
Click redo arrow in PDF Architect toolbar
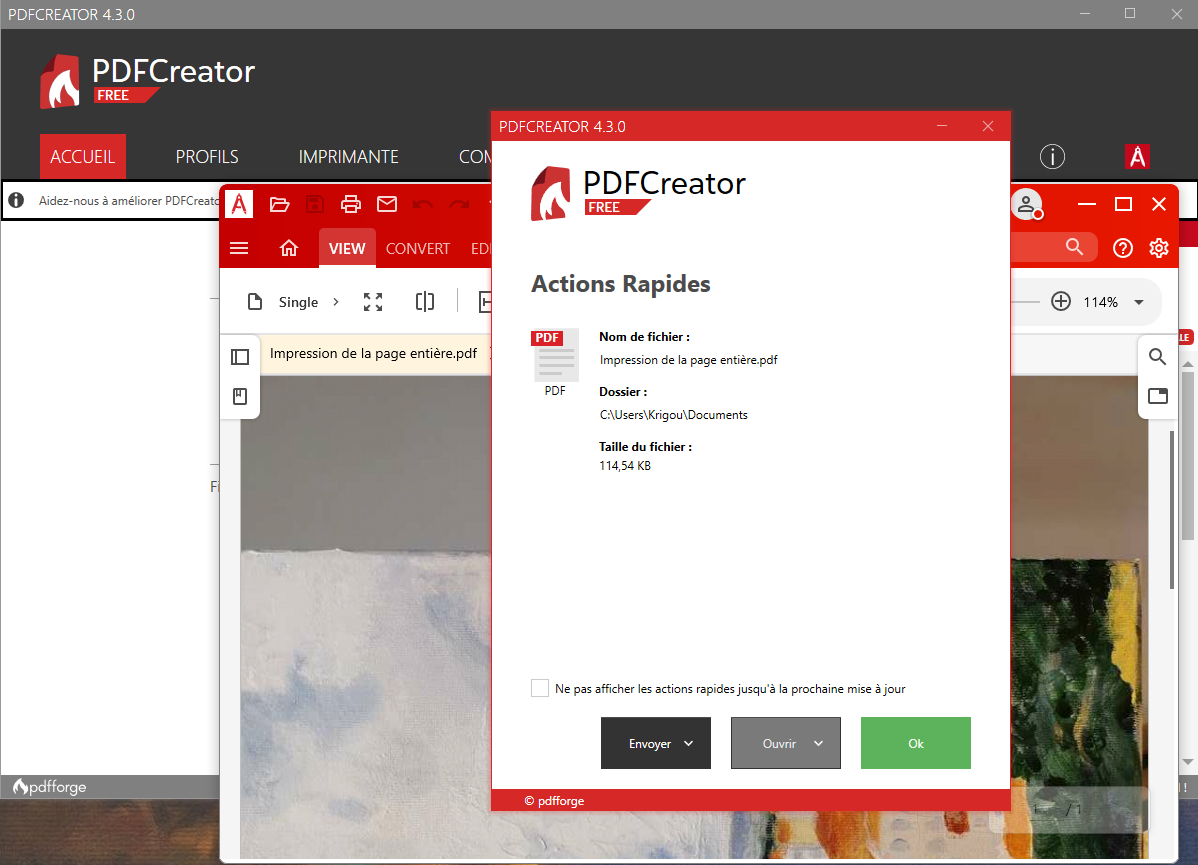tap(458, 204)
